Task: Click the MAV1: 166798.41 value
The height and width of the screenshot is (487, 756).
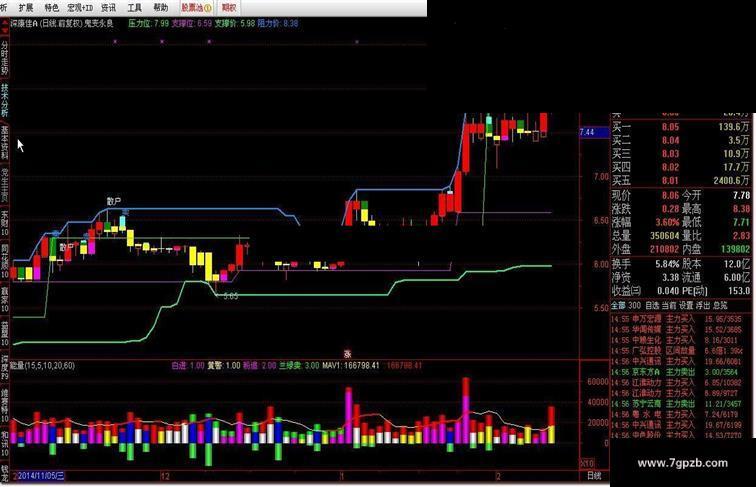Action: point(351,365)
